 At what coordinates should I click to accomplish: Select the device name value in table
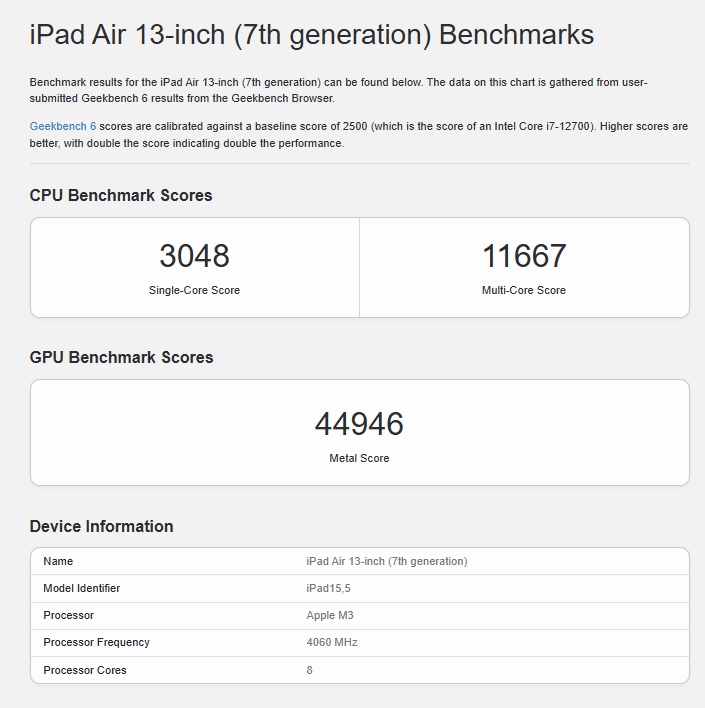tap(386, 561)
